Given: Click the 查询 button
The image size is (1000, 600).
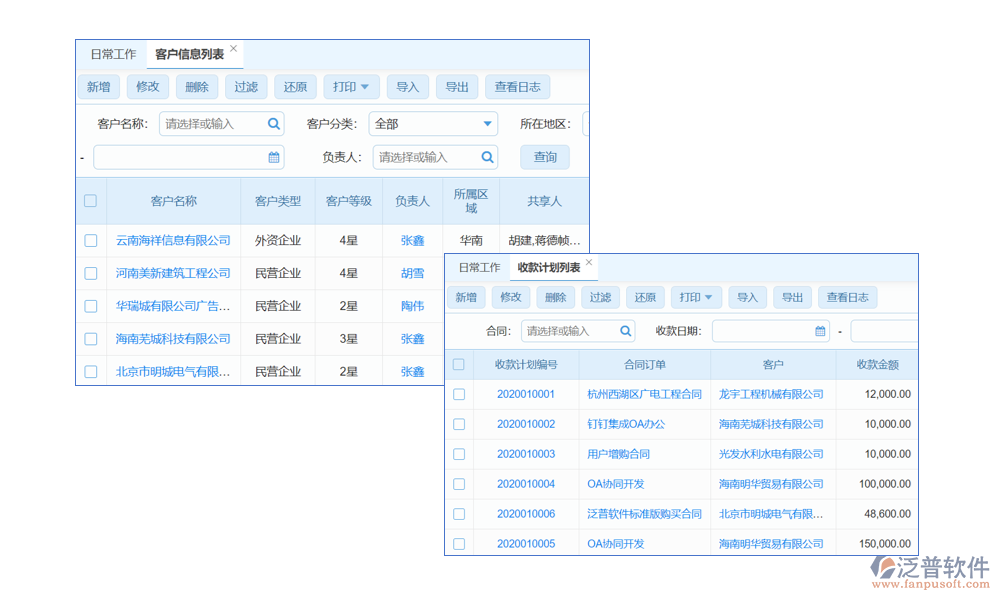Looking at the screenshot, I should click(x=545, y=157).
